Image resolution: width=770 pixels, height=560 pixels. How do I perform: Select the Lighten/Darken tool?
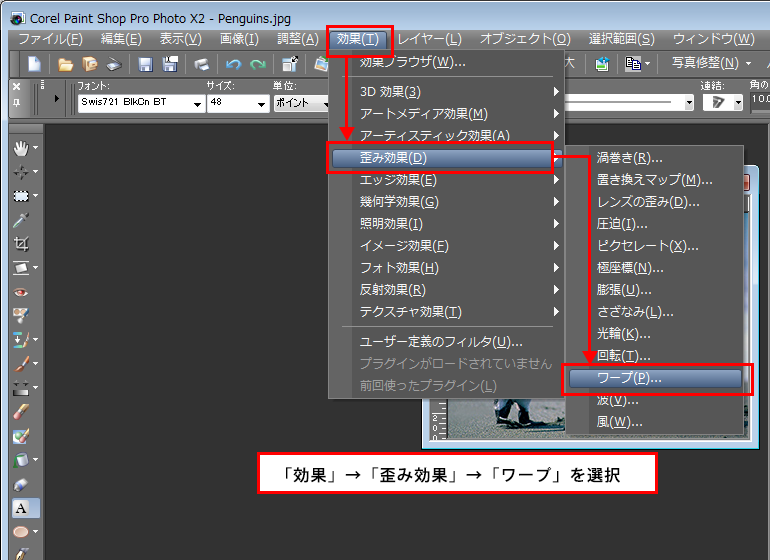[21, 388]
